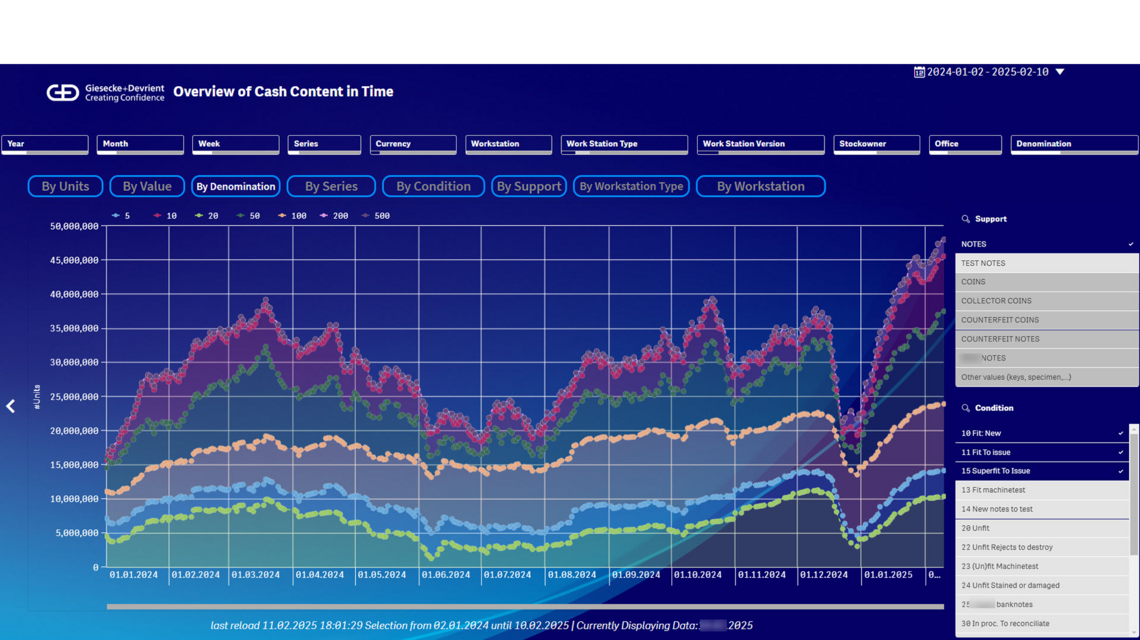Click the calendar icon beside the date range
The image size is (1140, 640).
pyautogui.click(x=918, y=71)
